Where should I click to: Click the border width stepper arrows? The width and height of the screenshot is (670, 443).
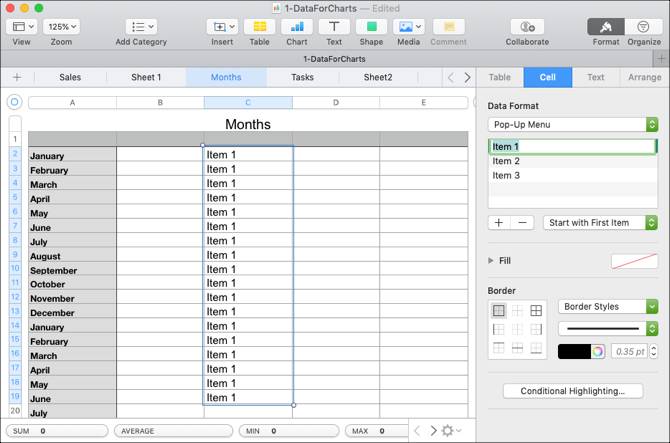(x=653, y=352)
